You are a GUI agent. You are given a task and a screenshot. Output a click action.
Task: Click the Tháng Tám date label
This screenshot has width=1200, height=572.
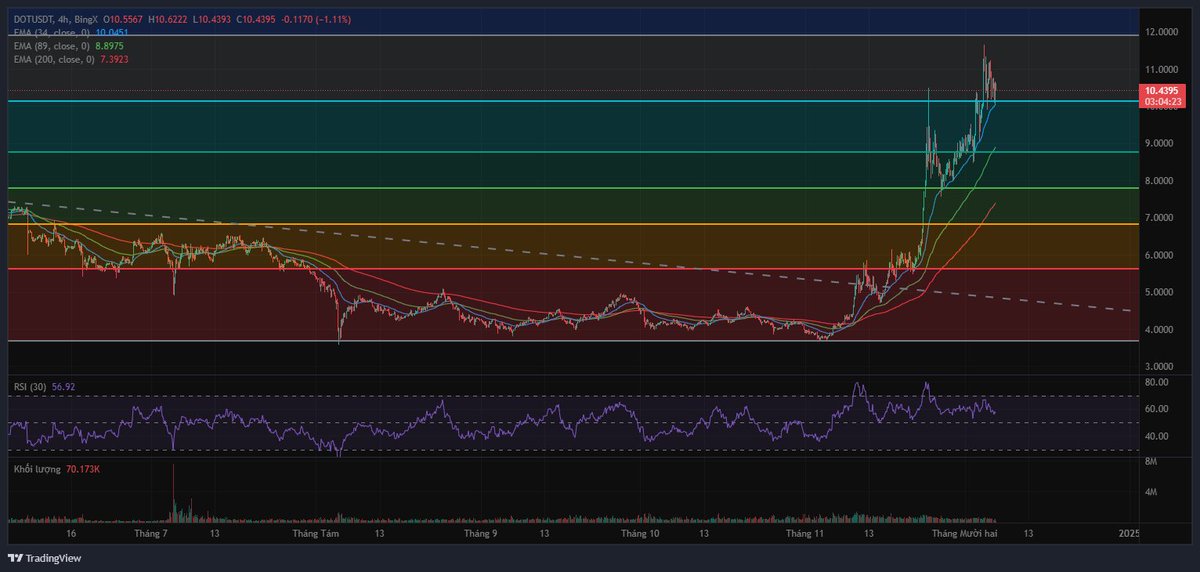(x=318, y=535)
